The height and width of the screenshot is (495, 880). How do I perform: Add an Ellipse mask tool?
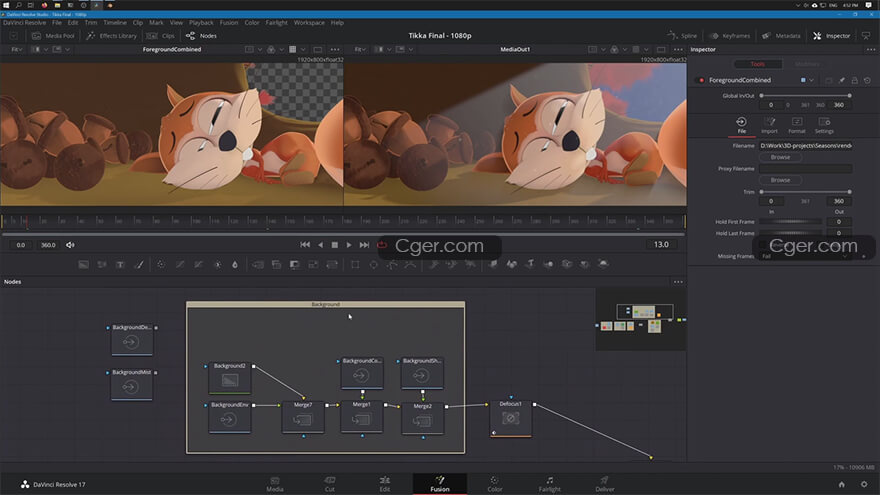tap(373, 264)
